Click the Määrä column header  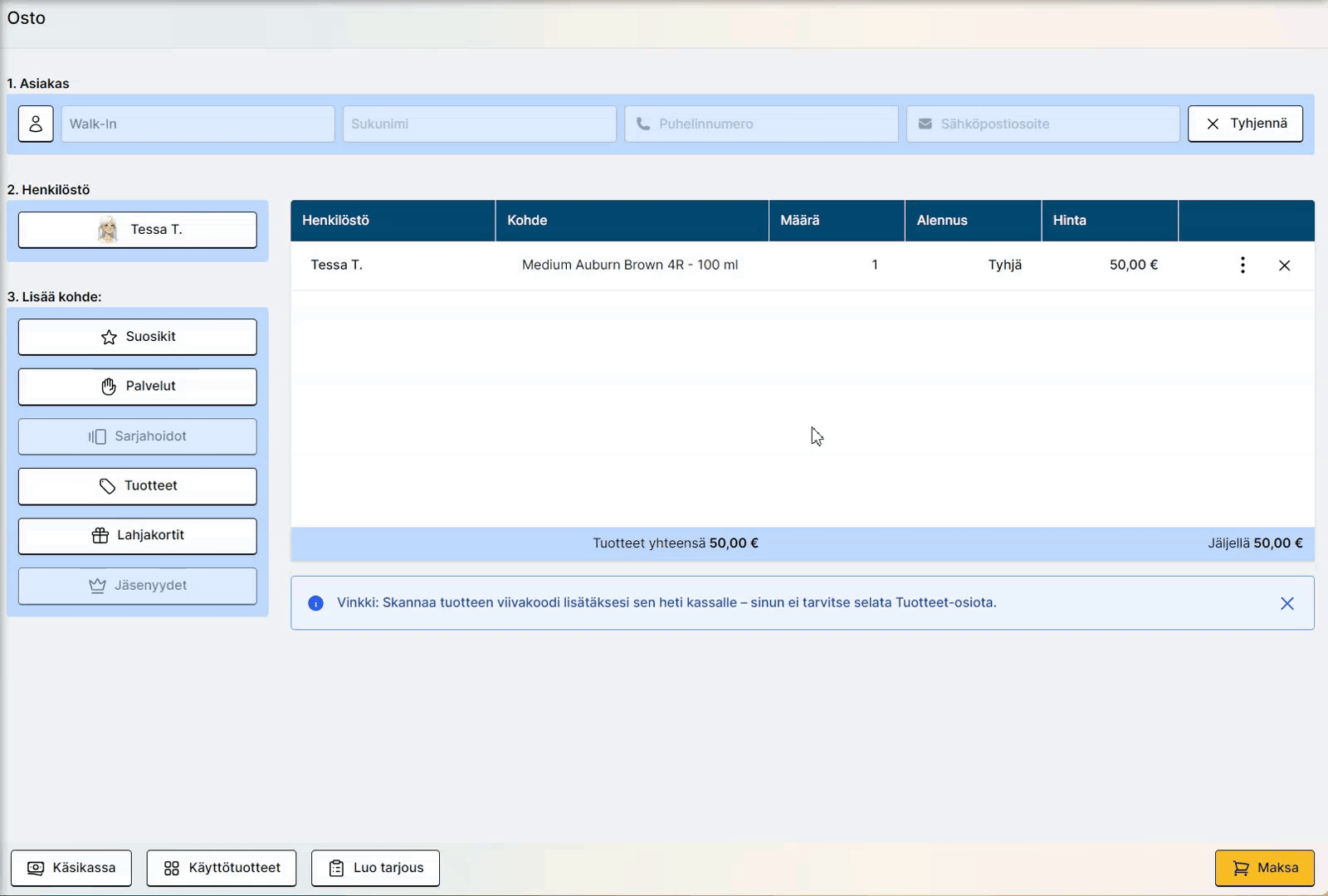pyautogui.click(x=837, y=220)
